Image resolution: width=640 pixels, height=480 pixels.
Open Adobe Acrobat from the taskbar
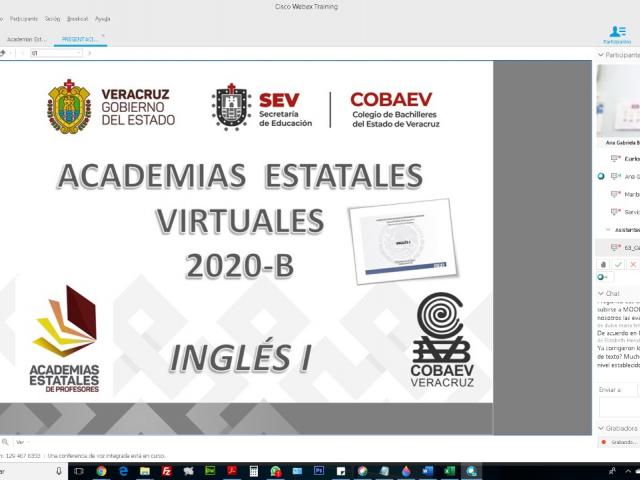(x=232, y=471)
